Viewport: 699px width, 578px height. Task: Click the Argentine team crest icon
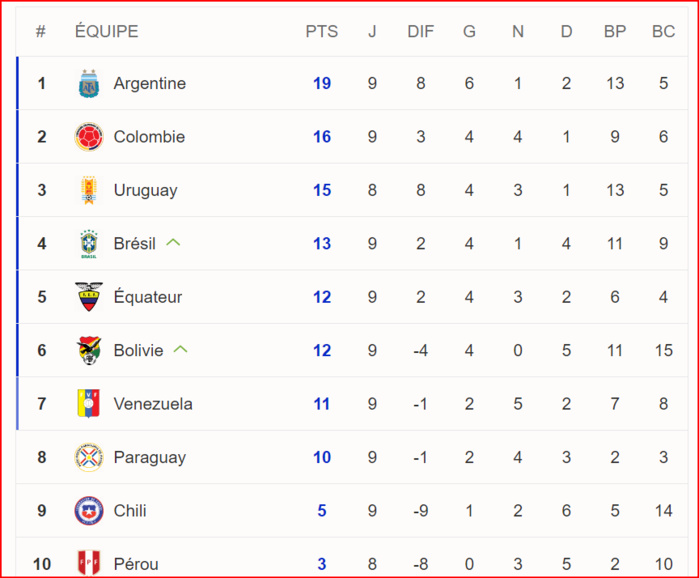pyautogui.click(x=89, y=83)
